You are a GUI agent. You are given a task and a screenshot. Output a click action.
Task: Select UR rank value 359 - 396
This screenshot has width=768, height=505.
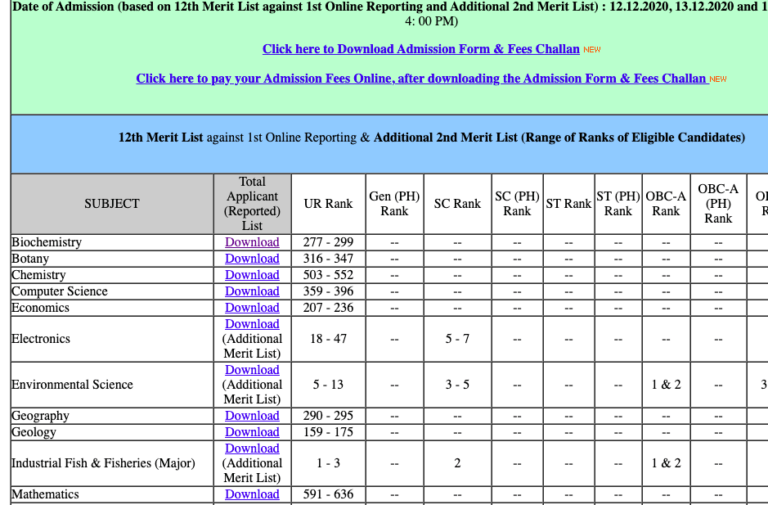(x=328, y=291)
